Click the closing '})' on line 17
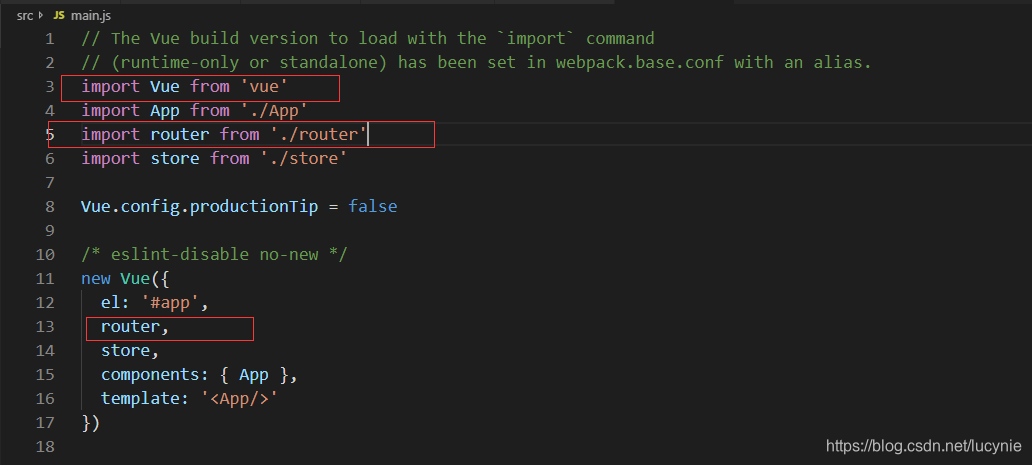 (x=91, y=422)
